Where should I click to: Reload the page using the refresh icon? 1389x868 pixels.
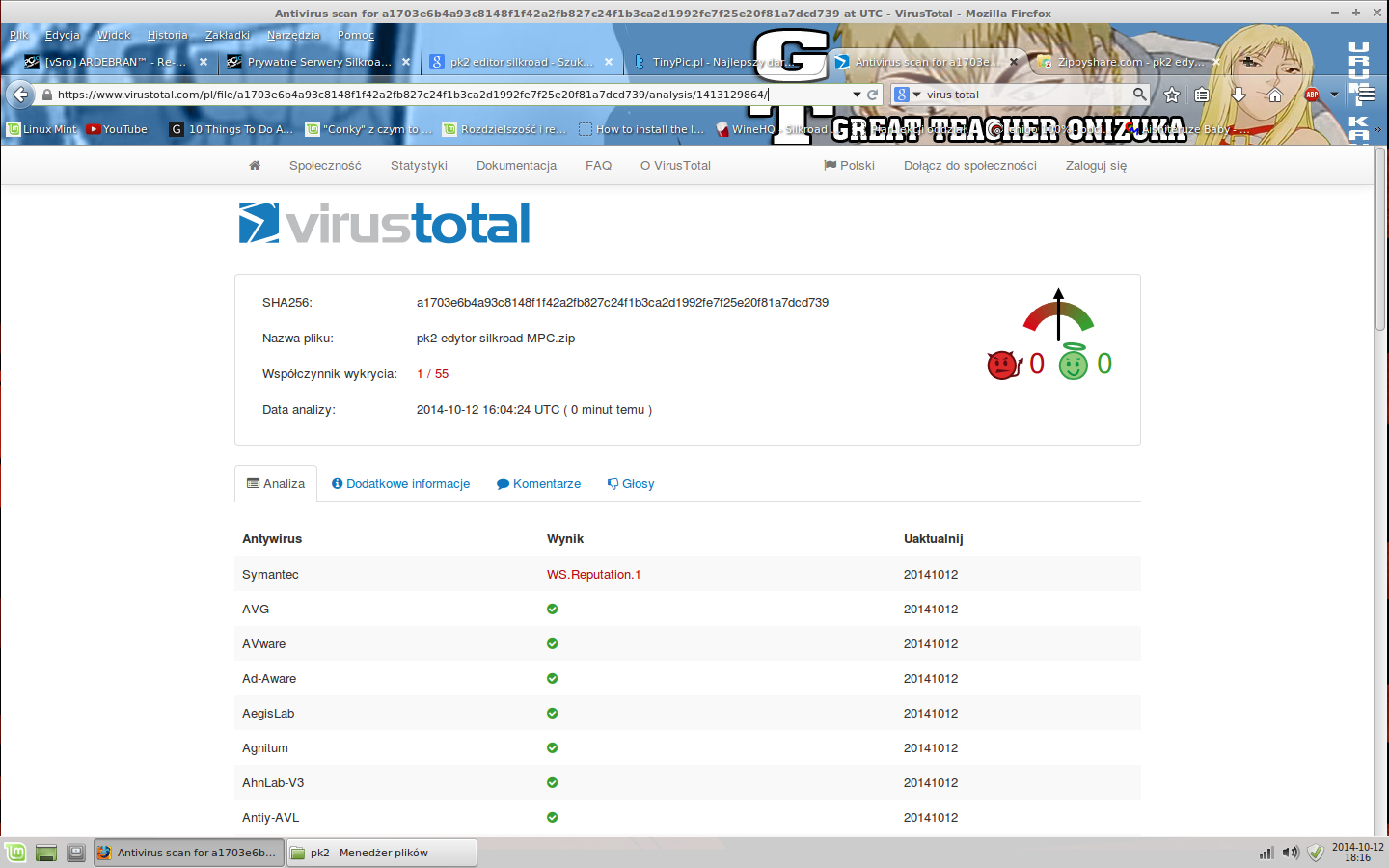[x=873, y=95]
